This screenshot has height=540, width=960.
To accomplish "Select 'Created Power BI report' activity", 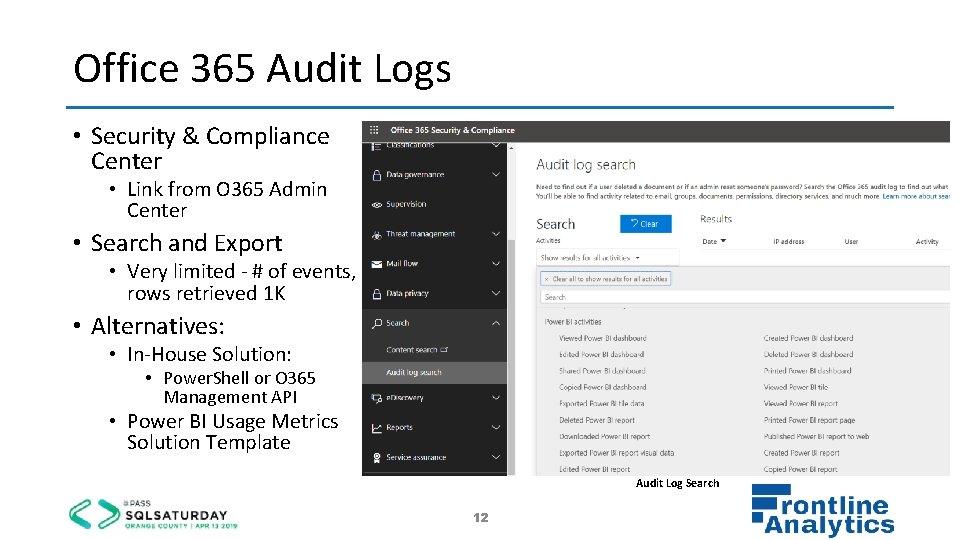I will (x=801, y=453).
